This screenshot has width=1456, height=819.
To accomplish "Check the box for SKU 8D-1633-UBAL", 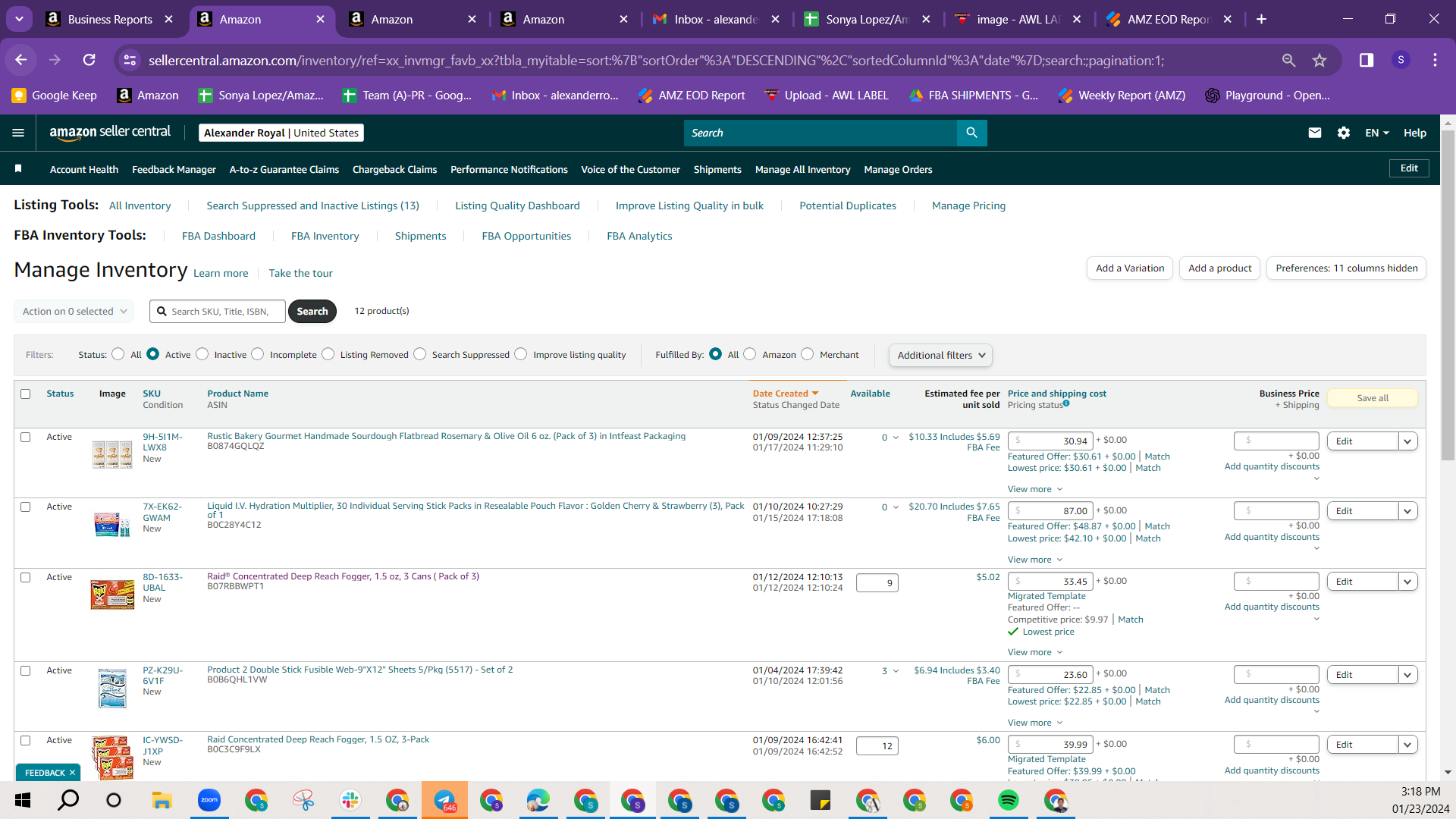I will point(26,577).
